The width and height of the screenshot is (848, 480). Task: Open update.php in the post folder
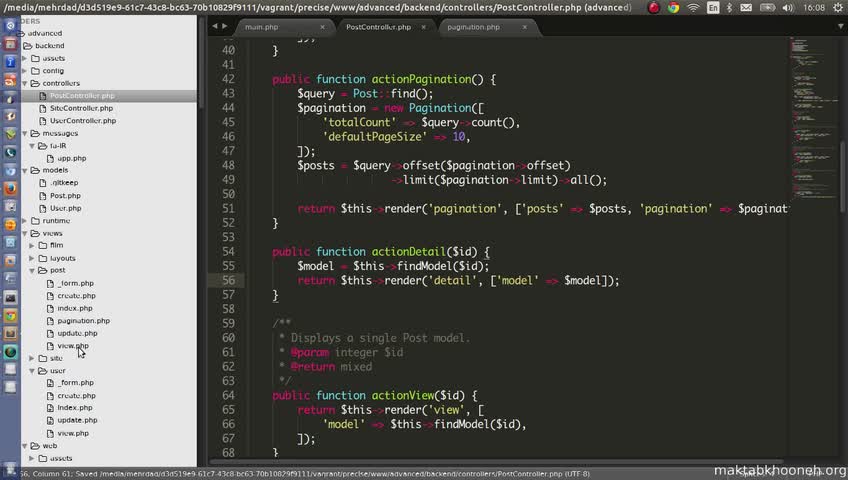click(x=77, y=334)
